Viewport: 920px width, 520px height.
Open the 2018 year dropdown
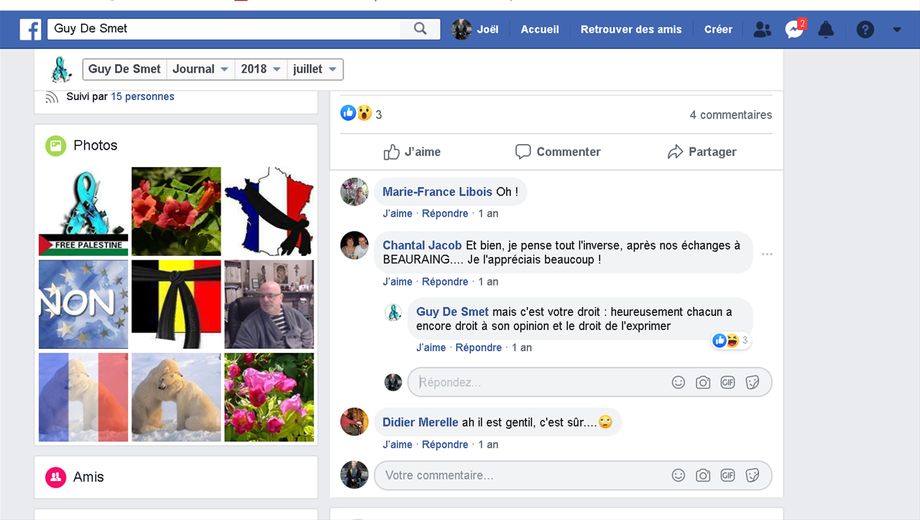coord(261,69)
